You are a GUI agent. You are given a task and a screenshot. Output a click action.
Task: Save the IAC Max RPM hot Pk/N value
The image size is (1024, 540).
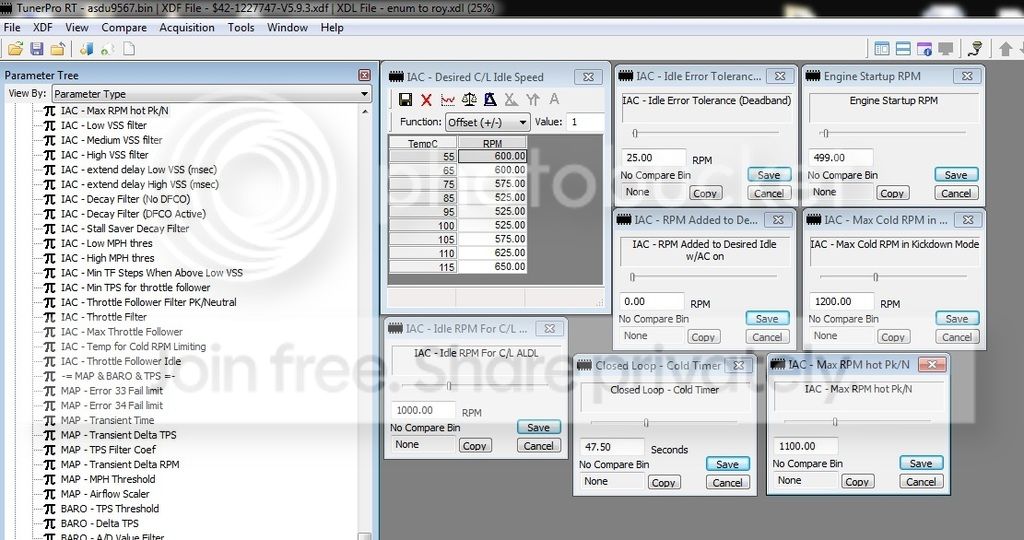point(921,463)
